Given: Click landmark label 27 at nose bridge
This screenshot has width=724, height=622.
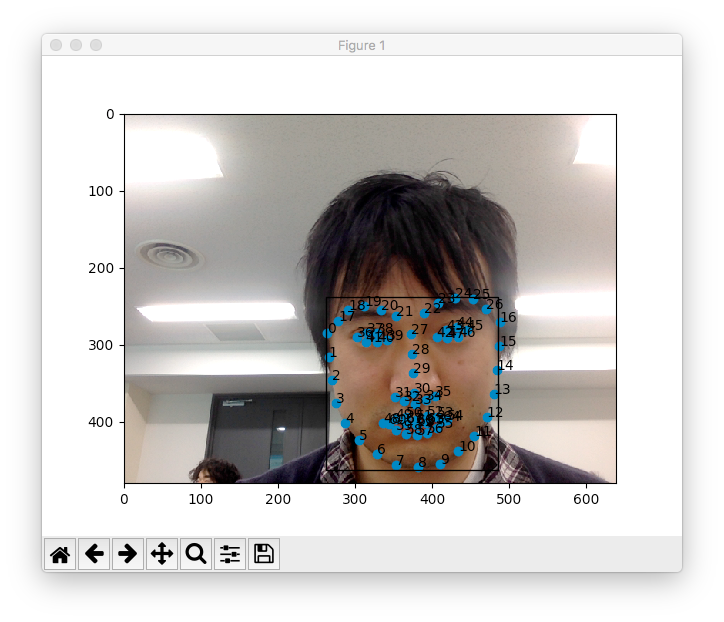Looking at the screenshot, I should click(x=419, y=329).
